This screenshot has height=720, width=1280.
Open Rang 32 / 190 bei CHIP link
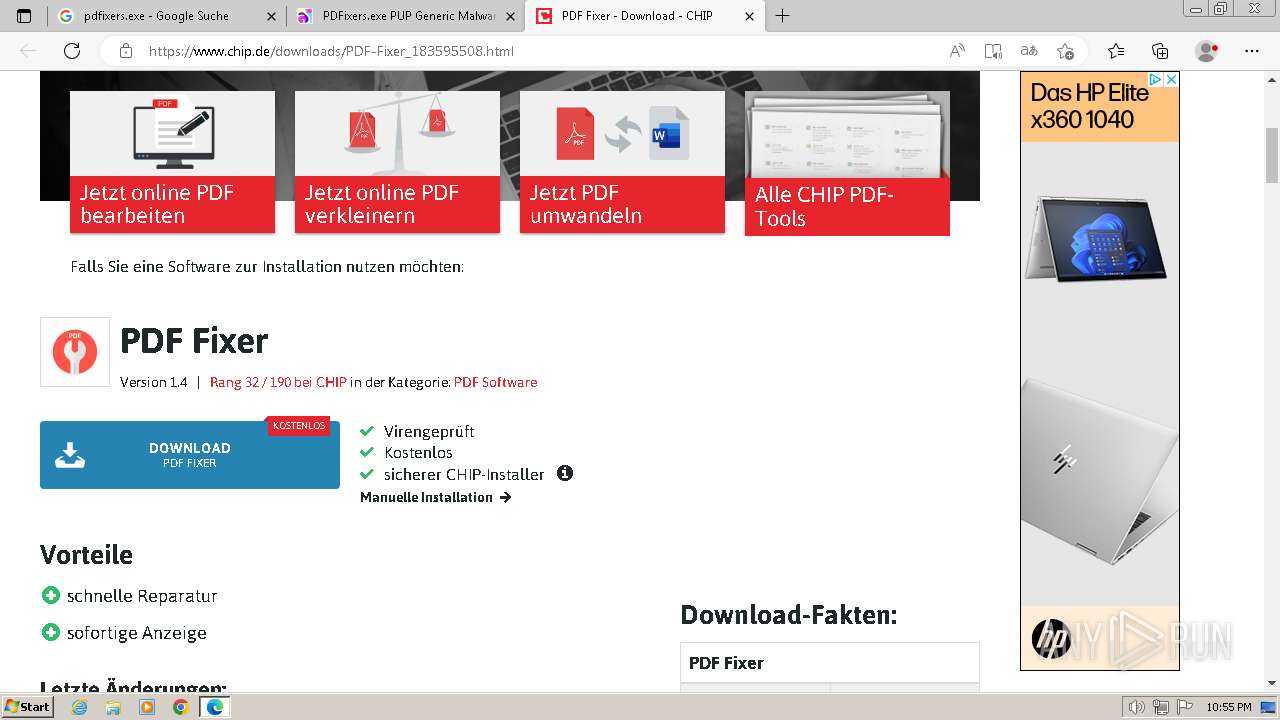[x=278, y=382]
